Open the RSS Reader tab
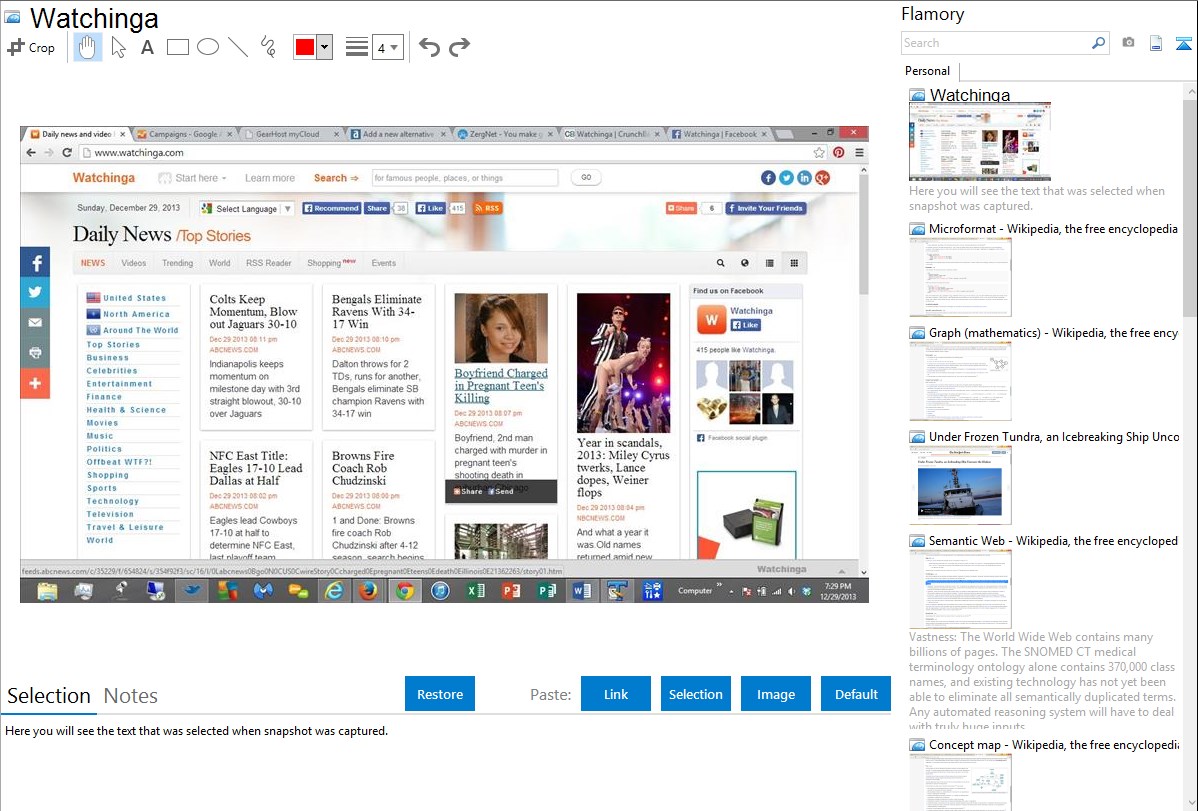Viewport: 1198px width, 811px height. click(x=268, y=263)
